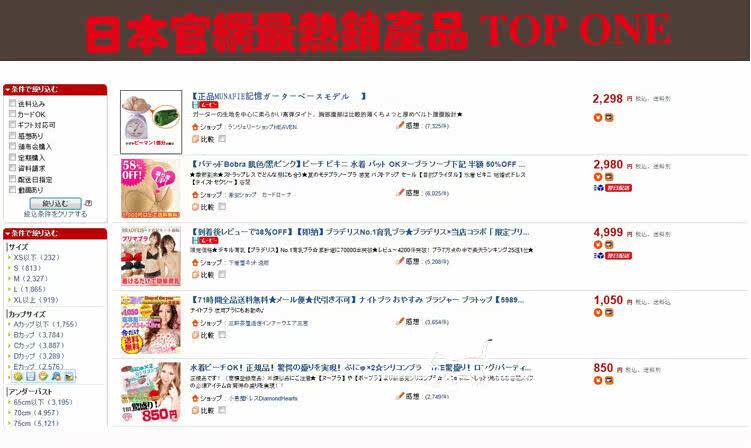Click the yellow smiley icon in floating toolbar
This screenshot has height=448, width=751.
click(43, 377)
